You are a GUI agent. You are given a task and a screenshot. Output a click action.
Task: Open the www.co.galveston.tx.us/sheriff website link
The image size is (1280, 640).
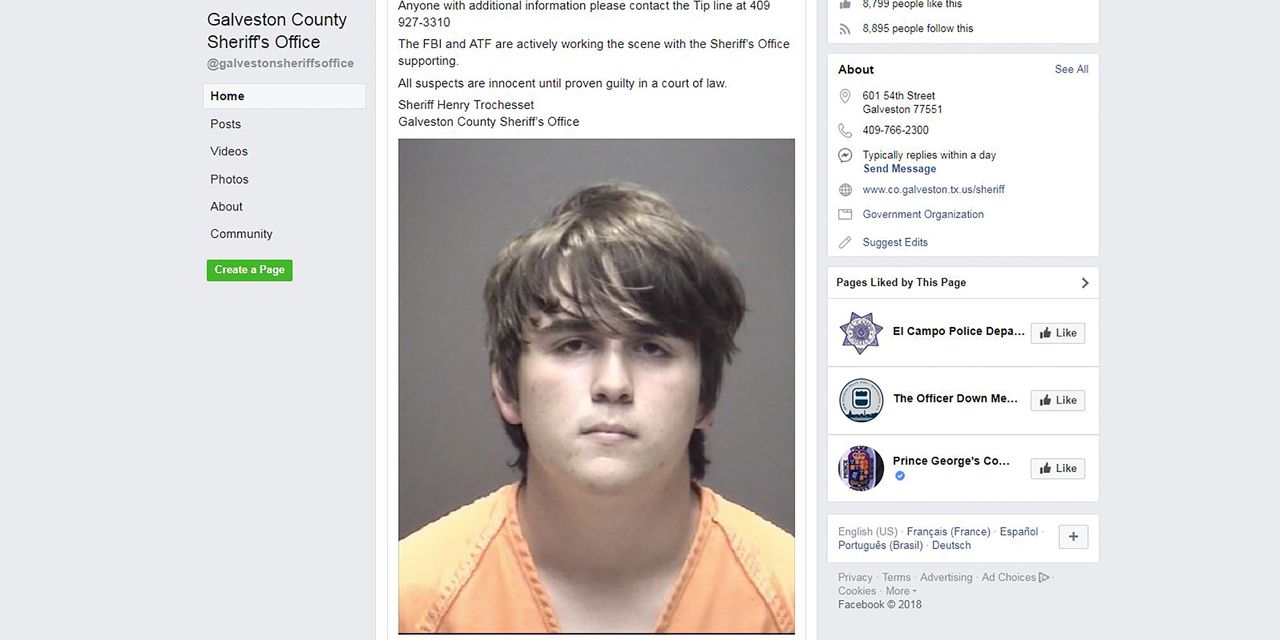(x=934, y=190)
